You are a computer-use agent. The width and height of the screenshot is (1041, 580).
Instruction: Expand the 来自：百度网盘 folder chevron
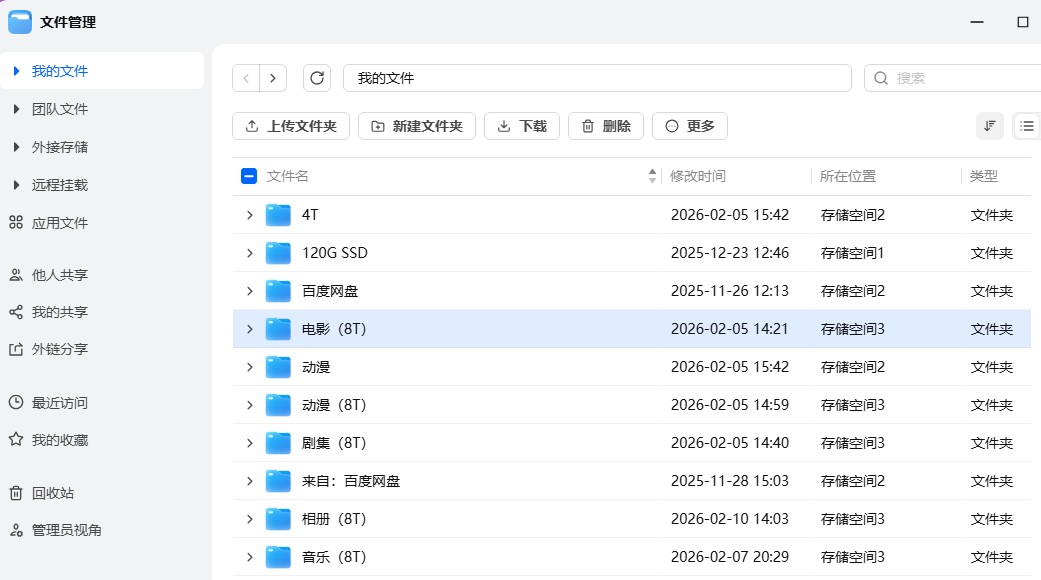tap(250, 481)
